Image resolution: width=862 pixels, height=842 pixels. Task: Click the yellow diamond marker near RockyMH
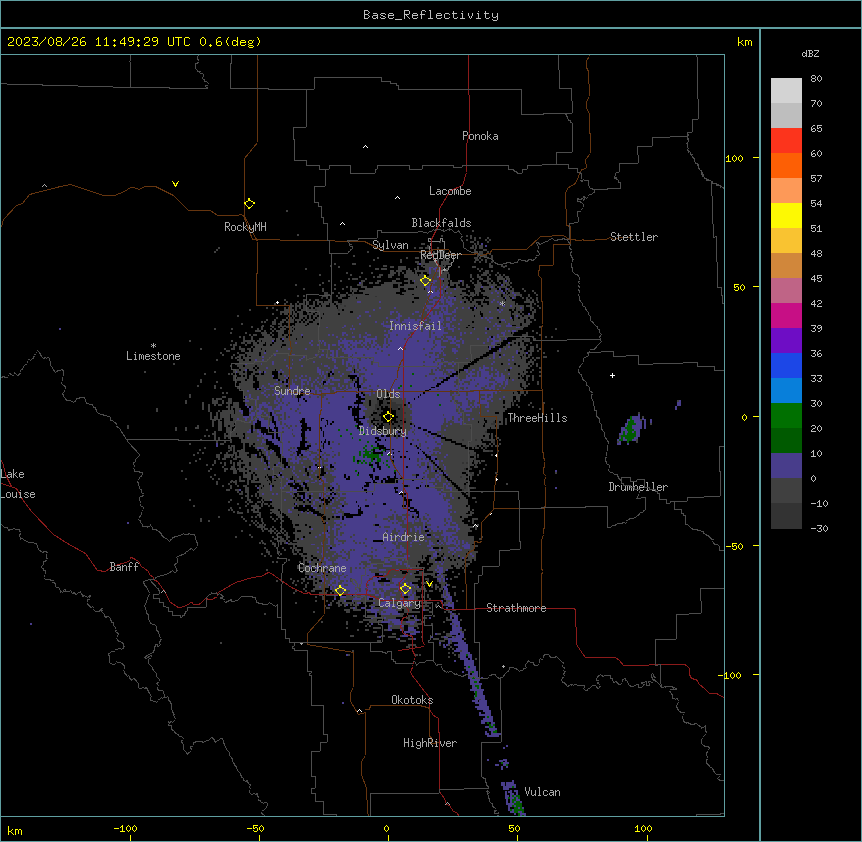[250, 203]
